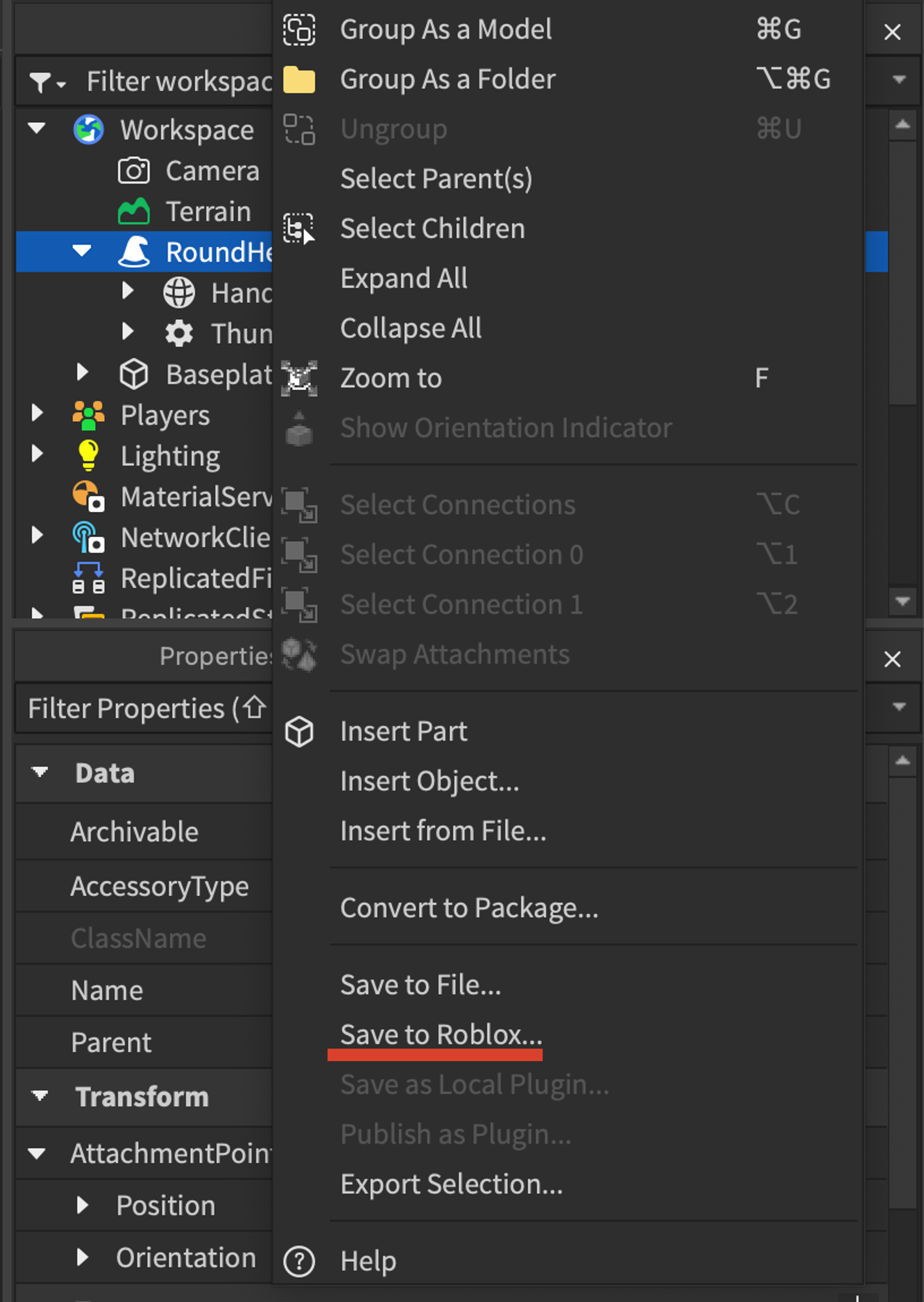Collapse the AttachmentPoint property
924x1302 pixels.
(37, 1154)
